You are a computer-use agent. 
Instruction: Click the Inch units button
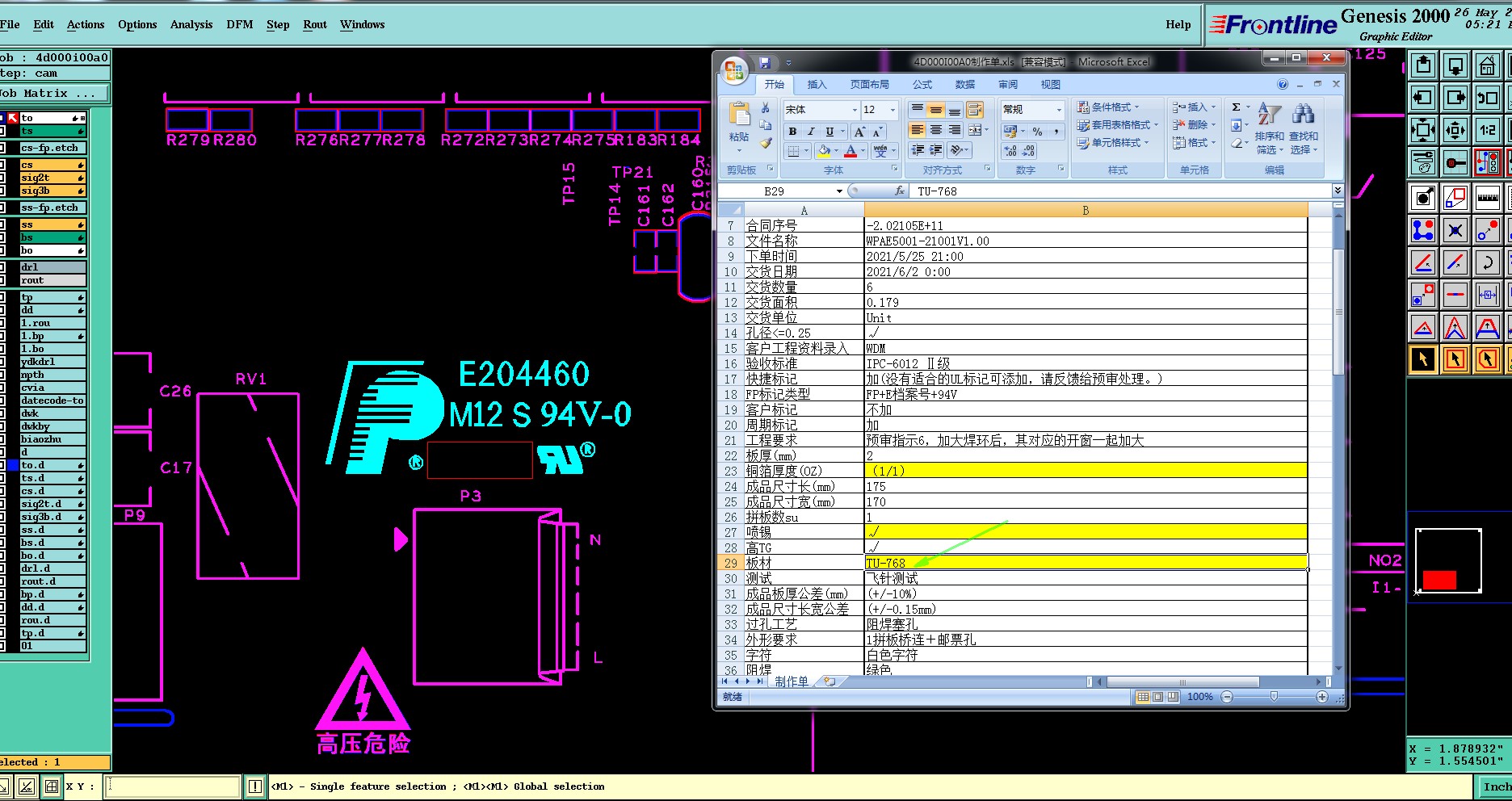[x=1497, y=786]
